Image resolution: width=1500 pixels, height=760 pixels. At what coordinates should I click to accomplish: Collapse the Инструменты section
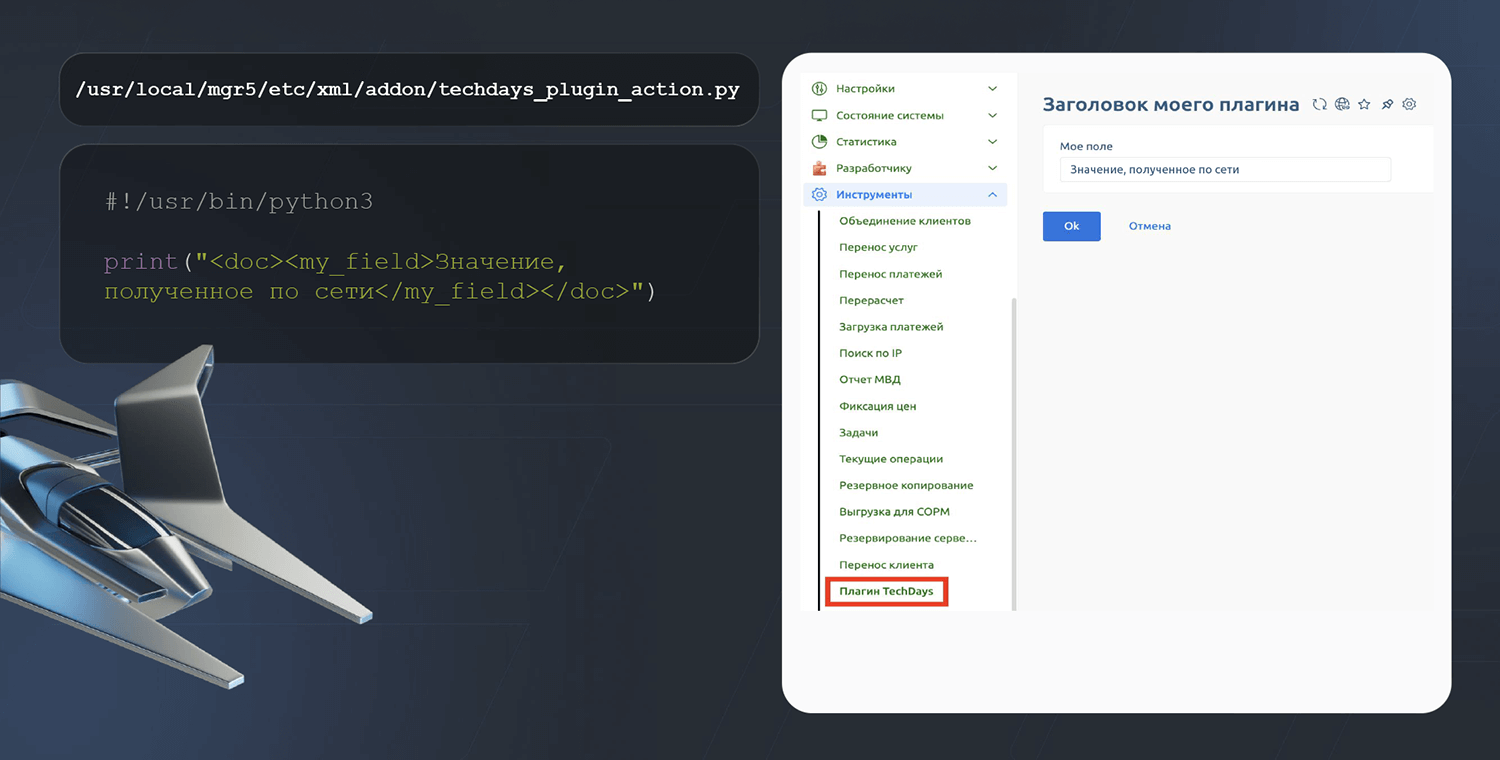(992, 194)
